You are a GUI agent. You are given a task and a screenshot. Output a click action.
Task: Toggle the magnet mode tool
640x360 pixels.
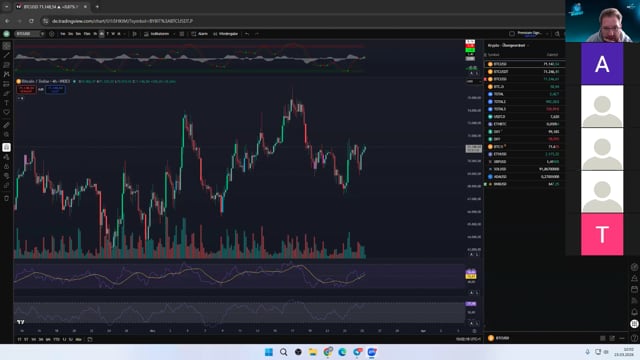[x=7, y=147]
